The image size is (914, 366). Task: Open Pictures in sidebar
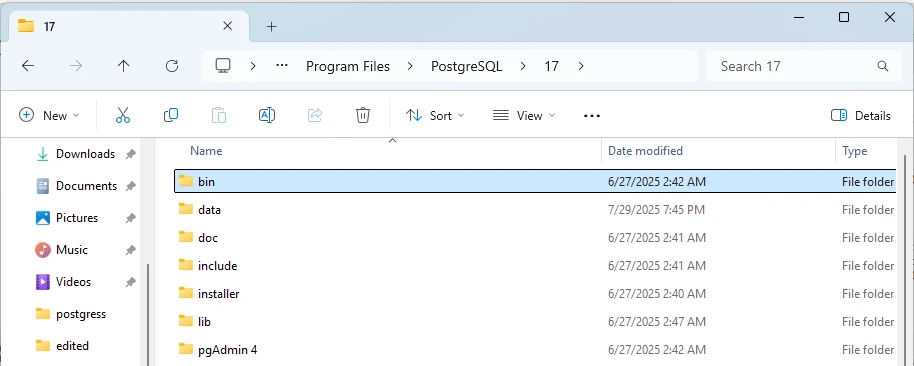pyautogui.click(x=76, y=218)
